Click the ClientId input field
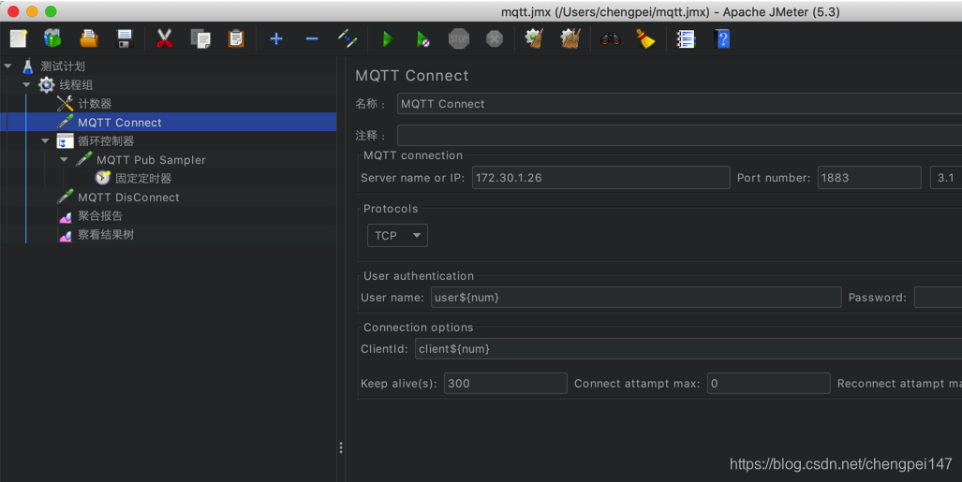The image size is (962, 482). click(x=688, y=348)
